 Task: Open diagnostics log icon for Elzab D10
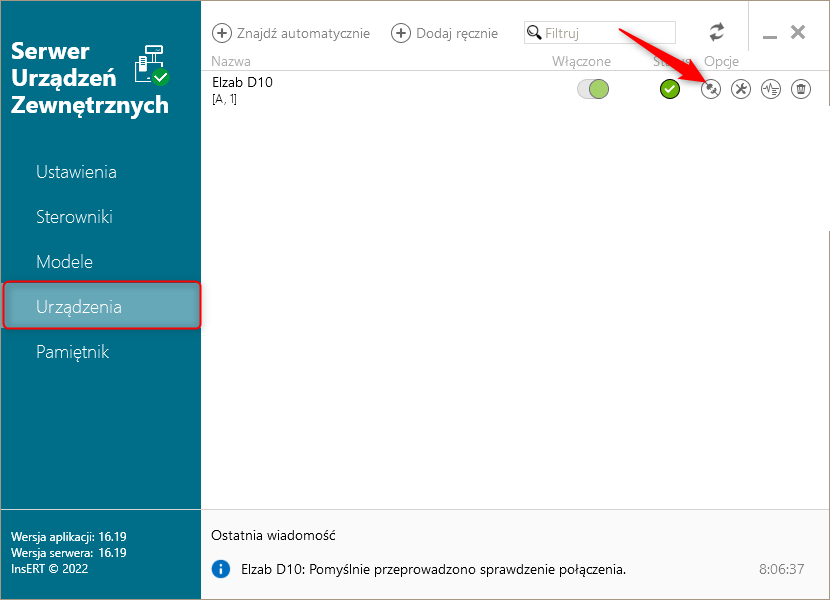(771, 89)
